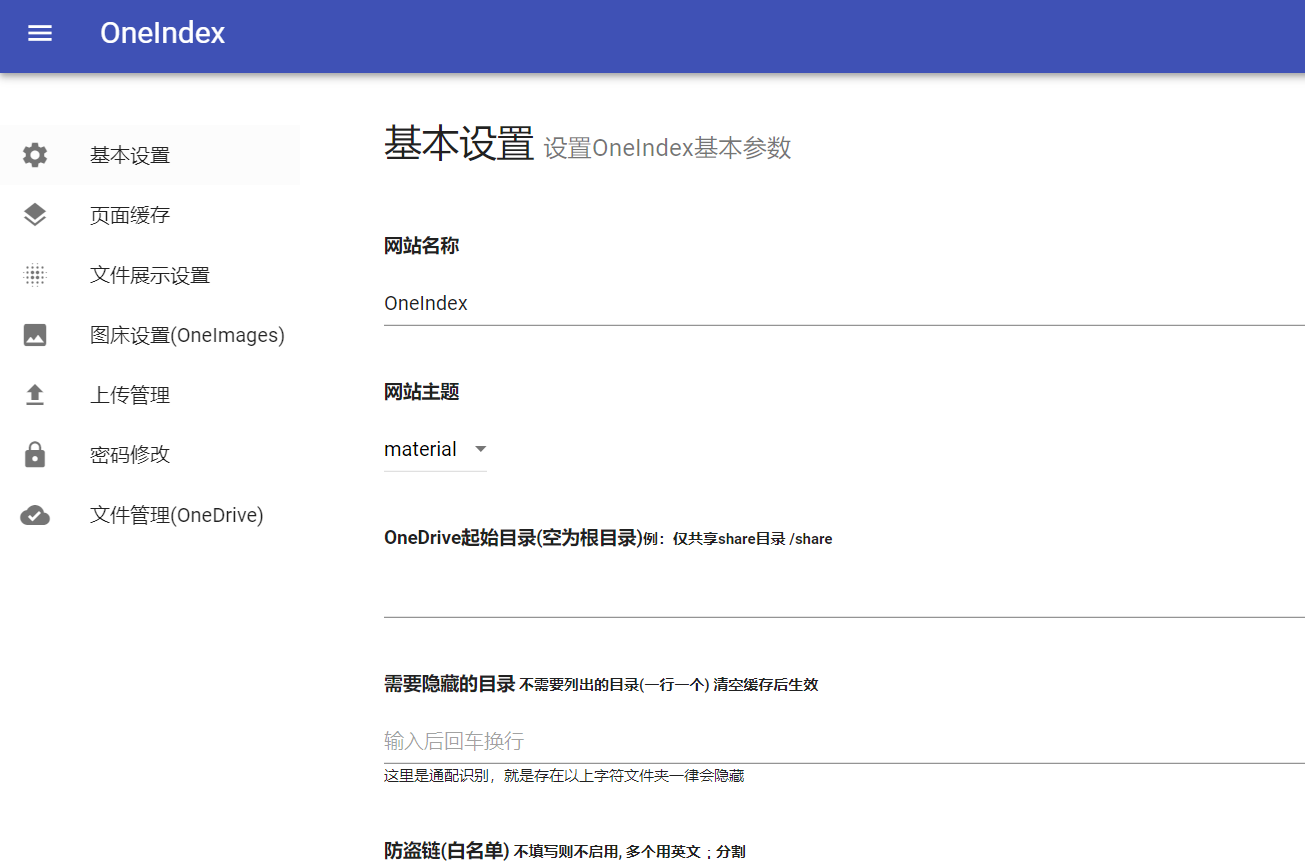Image resolution: width=1305 pixels, height=868 pixels.
Task: Expand the website theme dropdown arrow
Action: coord(480,450)
